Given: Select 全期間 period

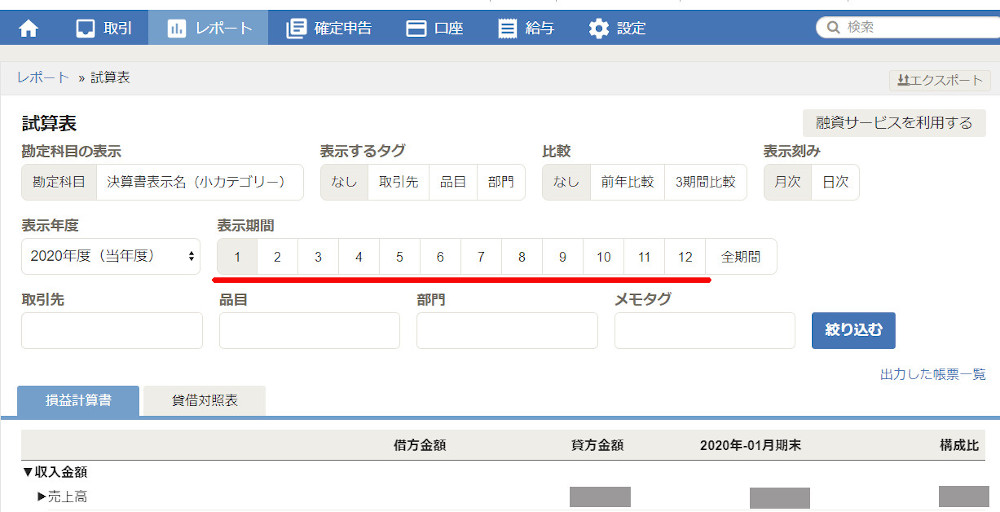Looking at the screenshot, I should pyautogui.click(x=741, y=257).
